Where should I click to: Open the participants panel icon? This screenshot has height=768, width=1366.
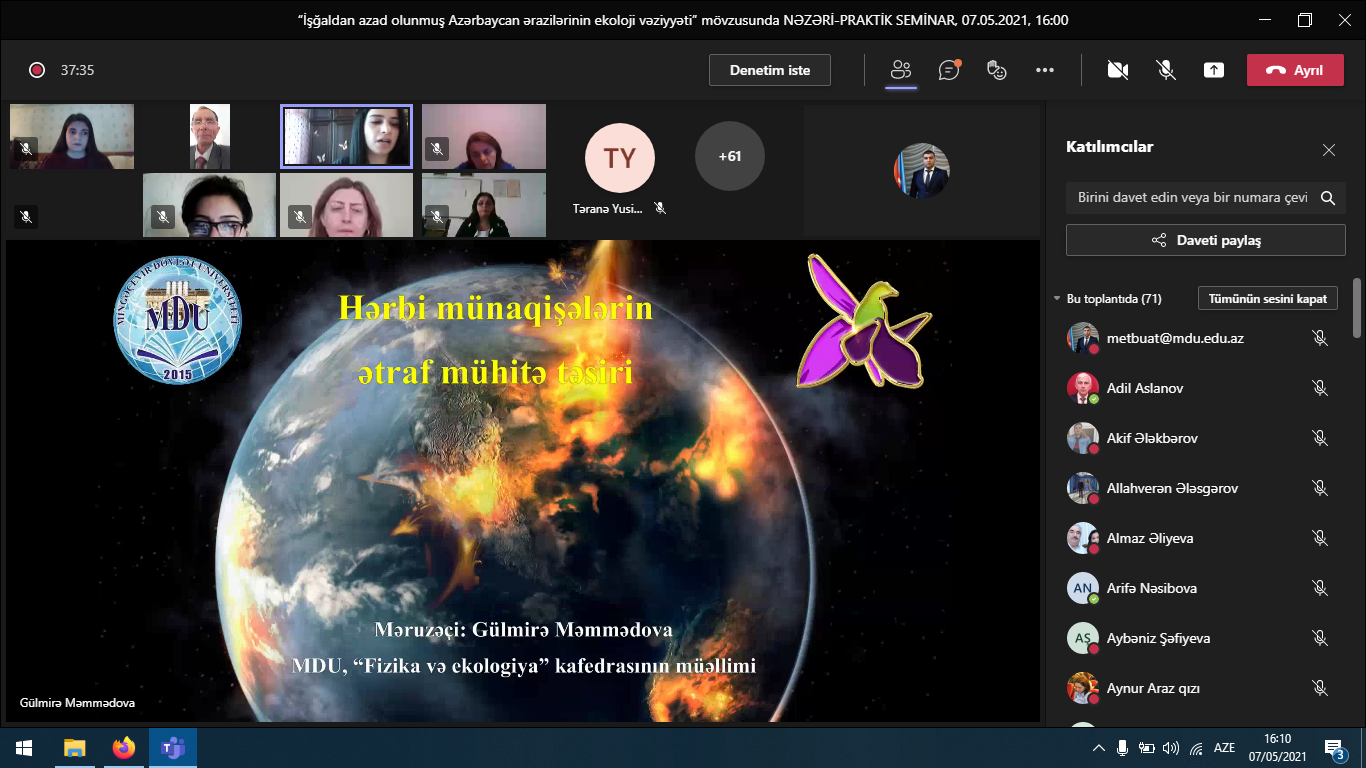901,70
